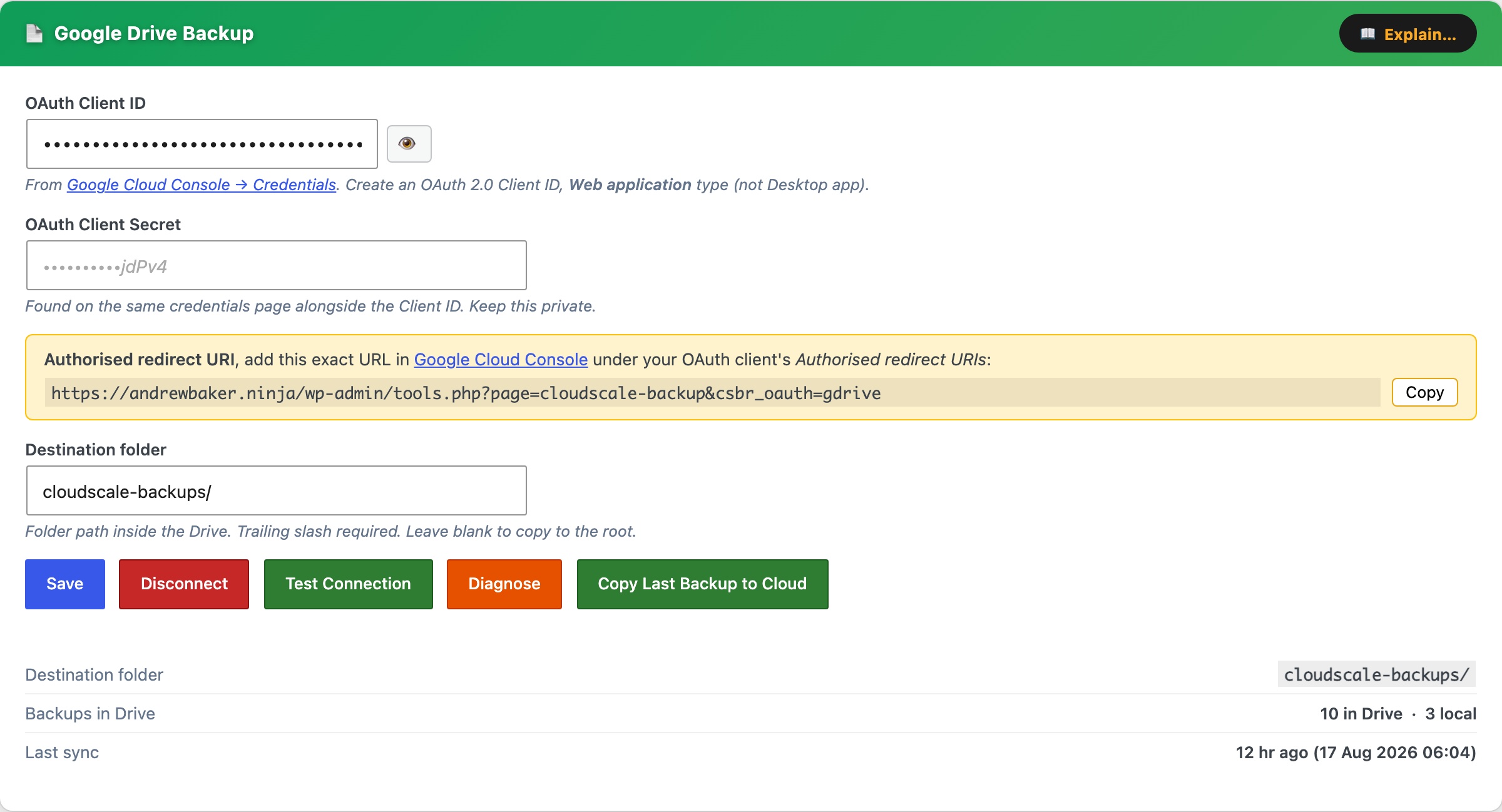The height and width of the screenshot is (812, 1502).
Task: Click the document icon beside Google Drive Backup
Action: coord(34,33)
